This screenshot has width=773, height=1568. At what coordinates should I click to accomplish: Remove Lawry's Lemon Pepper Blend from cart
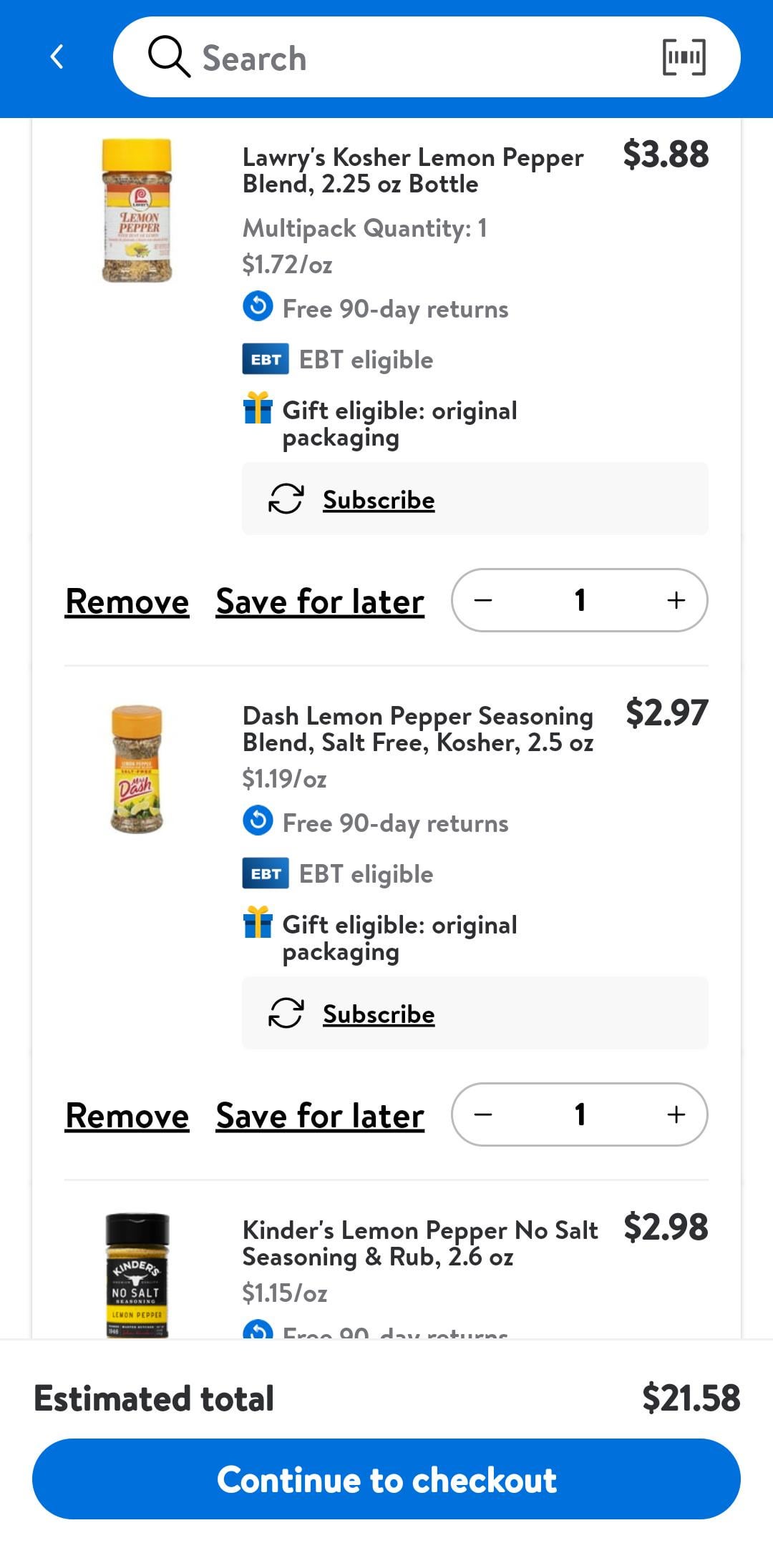127,602
